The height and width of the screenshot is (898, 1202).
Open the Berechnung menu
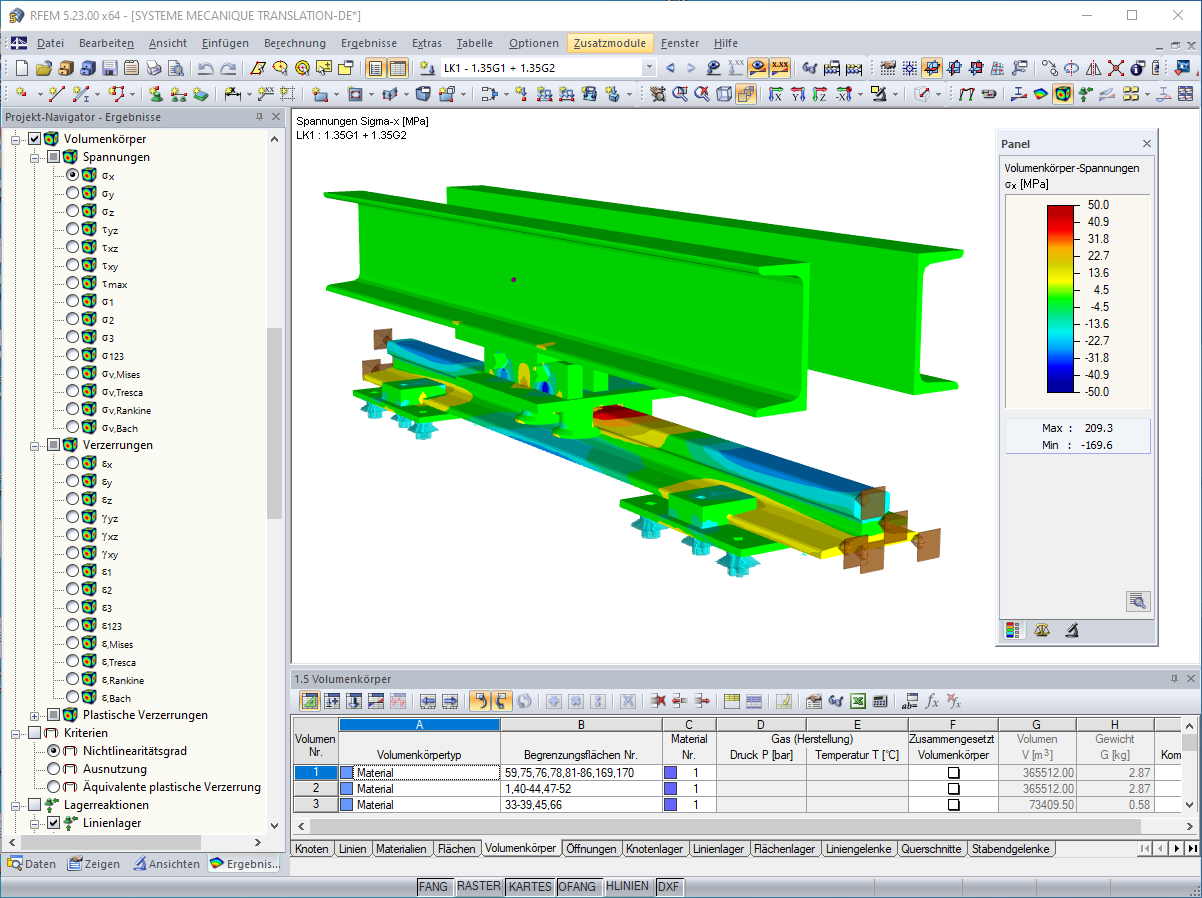[x=295, y=43]
